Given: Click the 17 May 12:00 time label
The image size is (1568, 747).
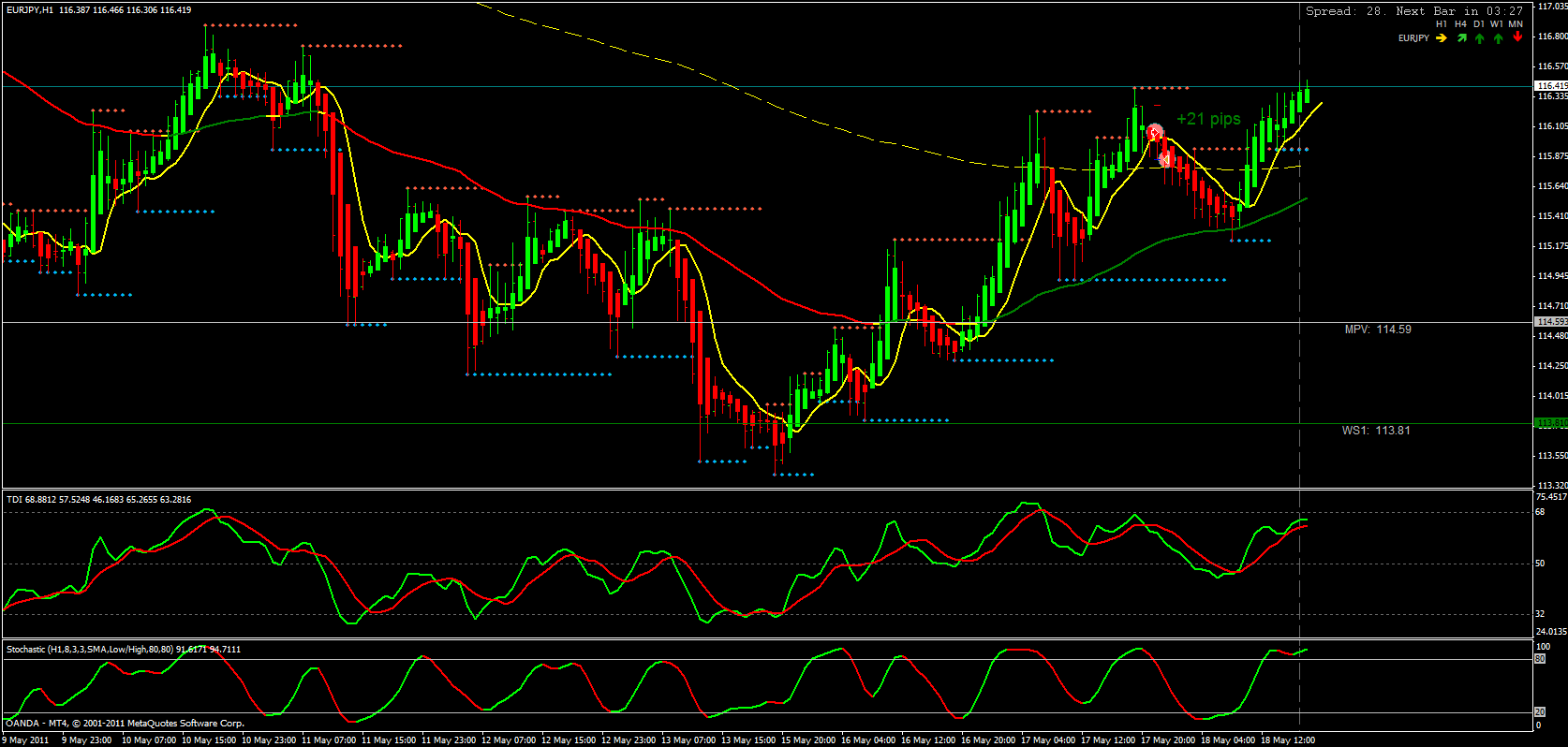Looking at the screenshot, I should pyautogui.click(x=1108, y=740).
